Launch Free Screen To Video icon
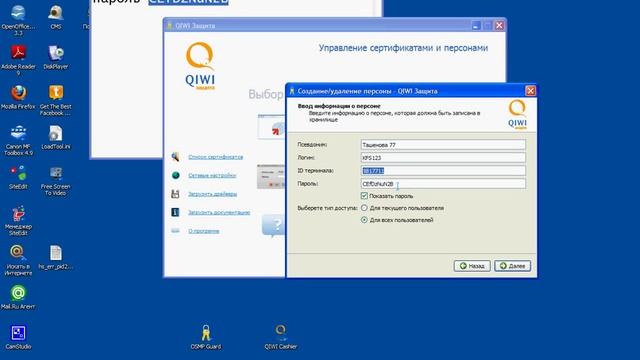The height and width of the screenshot is (360, 640). 56,173
